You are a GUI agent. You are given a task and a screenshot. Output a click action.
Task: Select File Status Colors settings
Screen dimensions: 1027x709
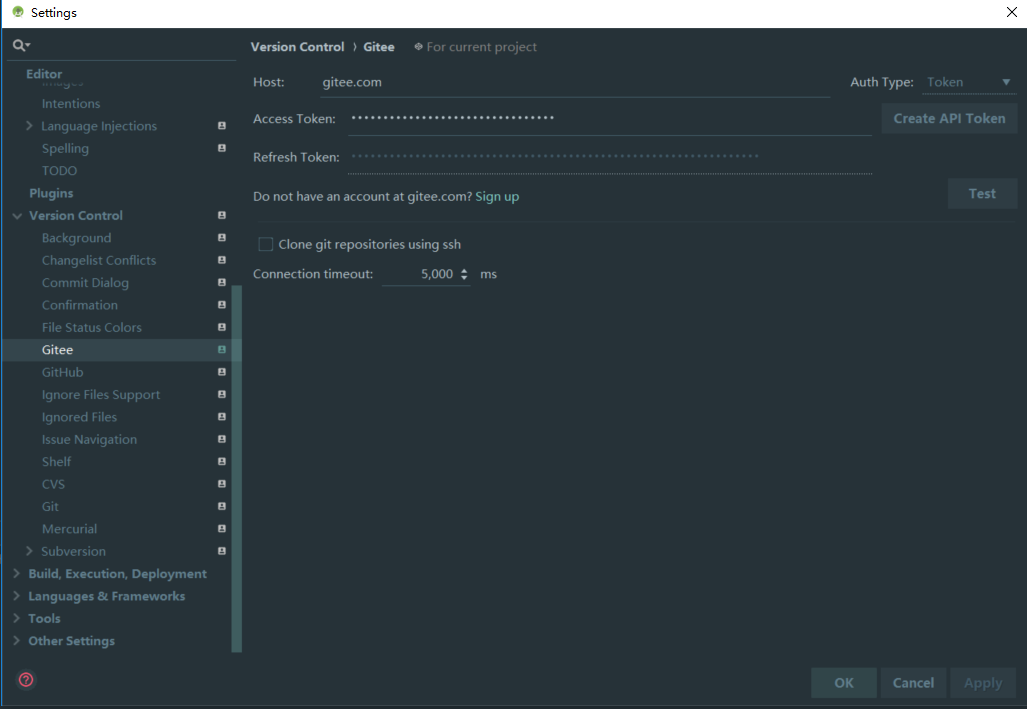click(x=92, y=327)
